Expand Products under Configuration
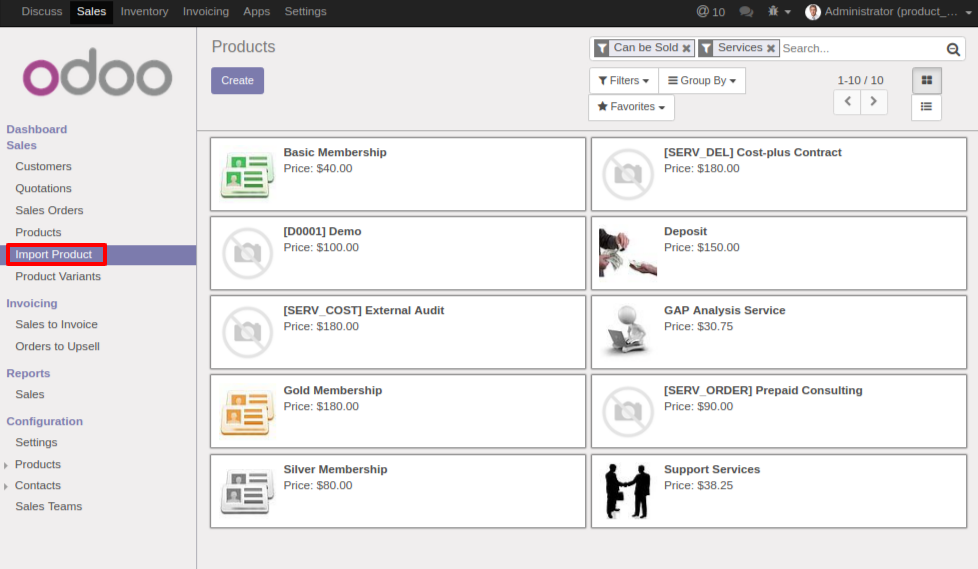This screenshot has width=978, height=569. 38,464
